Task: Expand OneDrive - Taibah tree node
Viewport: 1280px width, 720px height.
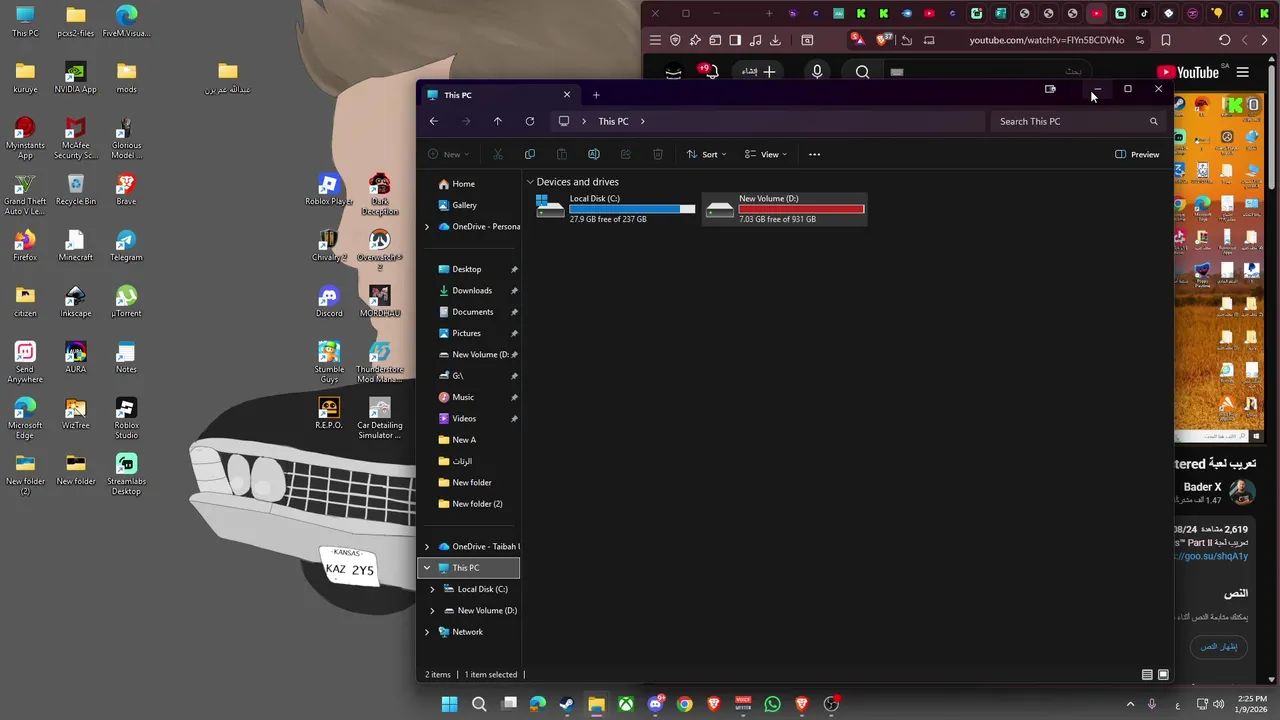Action: (x=427, y=547)
